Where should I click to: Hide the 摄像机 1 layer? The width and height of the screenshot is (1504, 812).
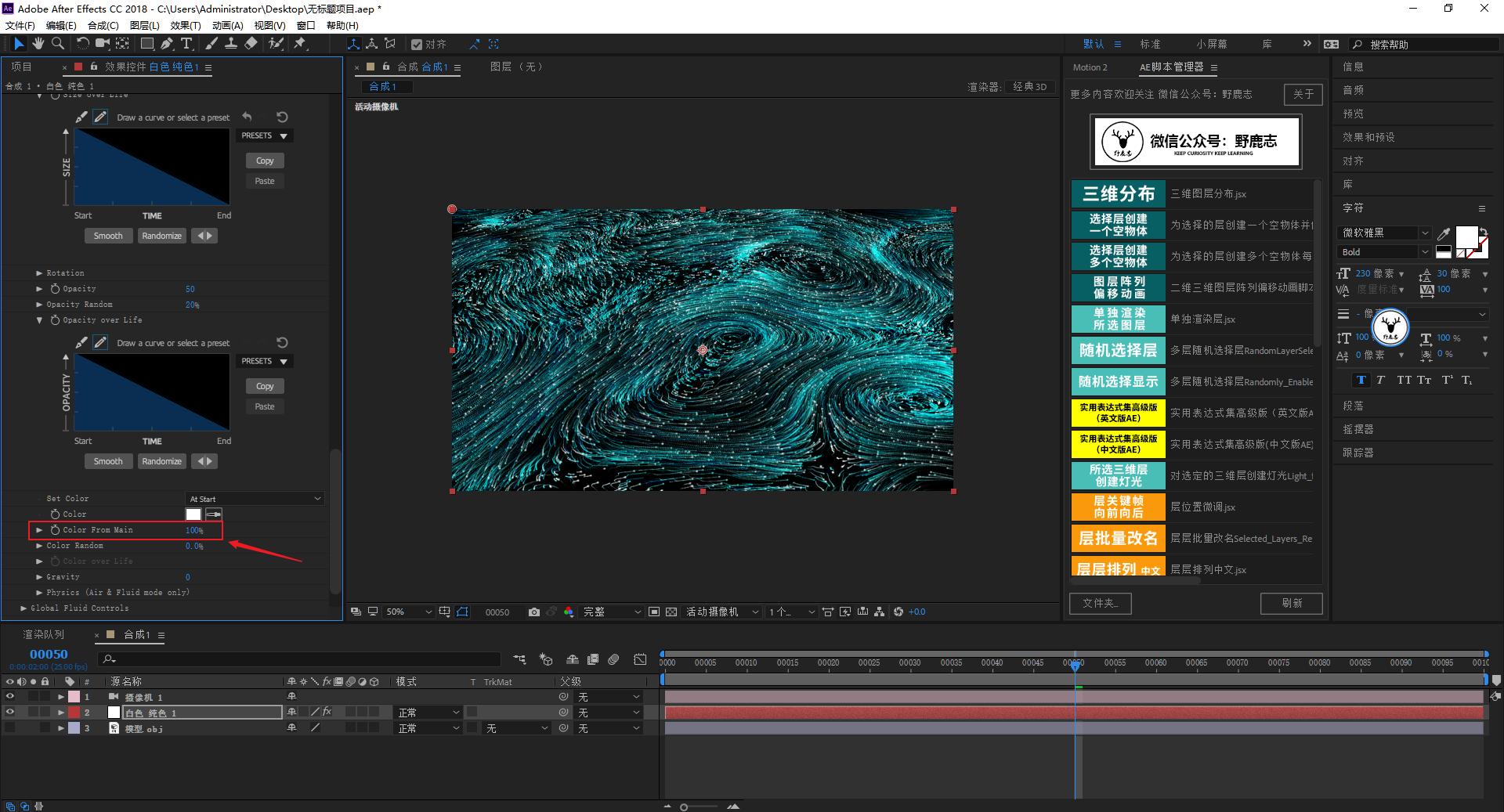coord(10,697)
